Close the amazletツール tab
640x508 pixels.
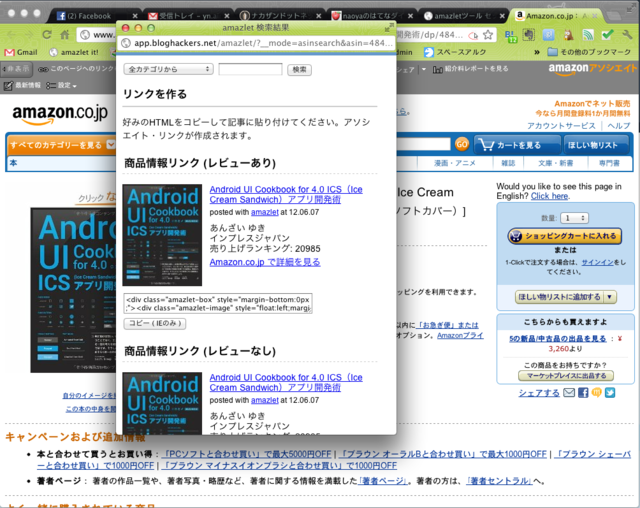click(x=502, y=16)
